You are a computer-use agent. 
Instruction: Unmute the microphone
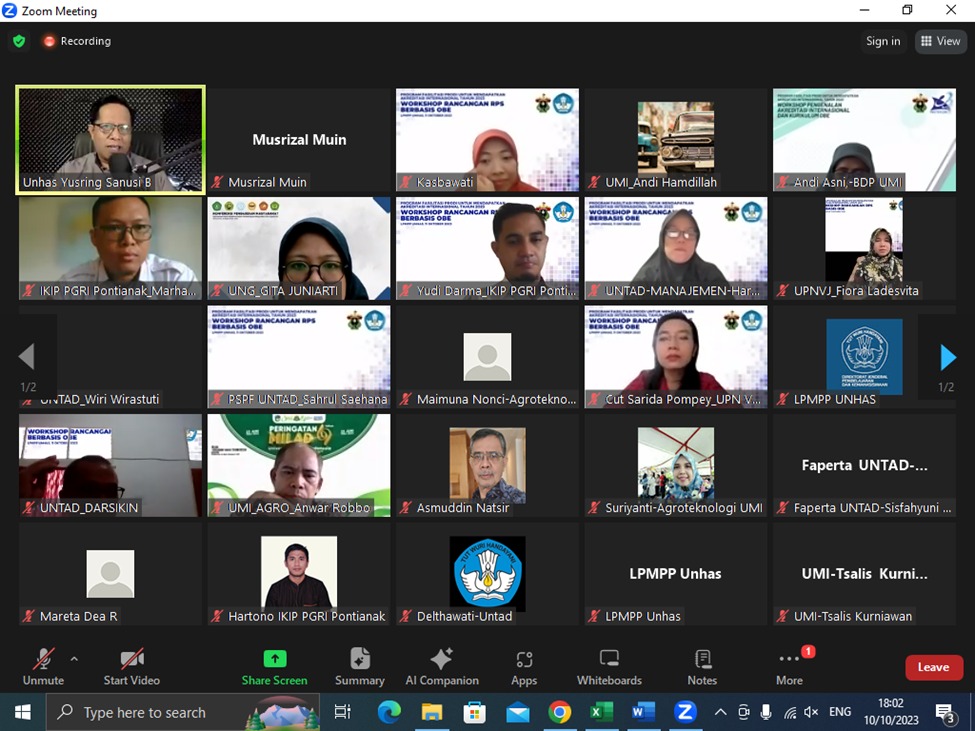43,667
